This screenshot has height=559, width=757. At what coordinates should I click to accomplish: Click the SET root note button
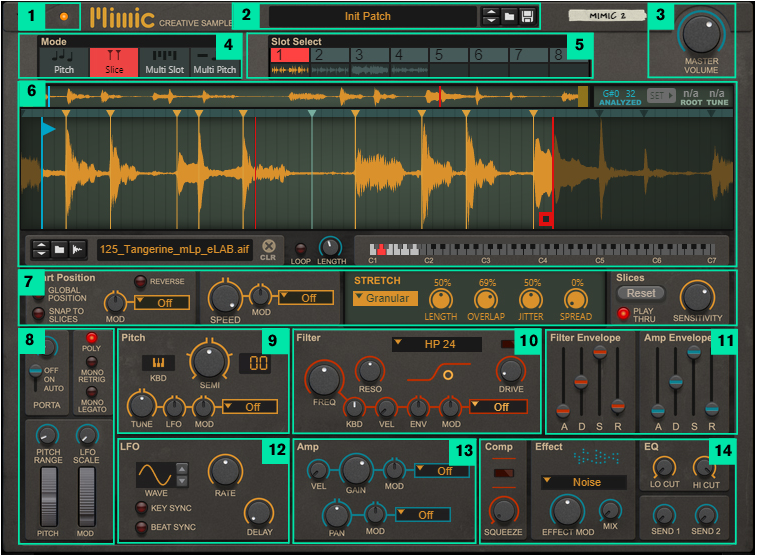[660, 96]
